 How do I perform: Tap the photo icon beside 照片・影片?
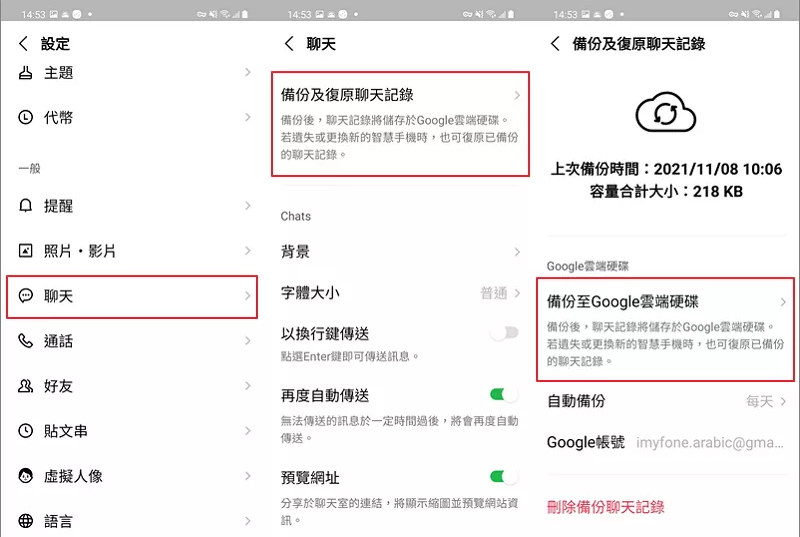click(26, 251)
